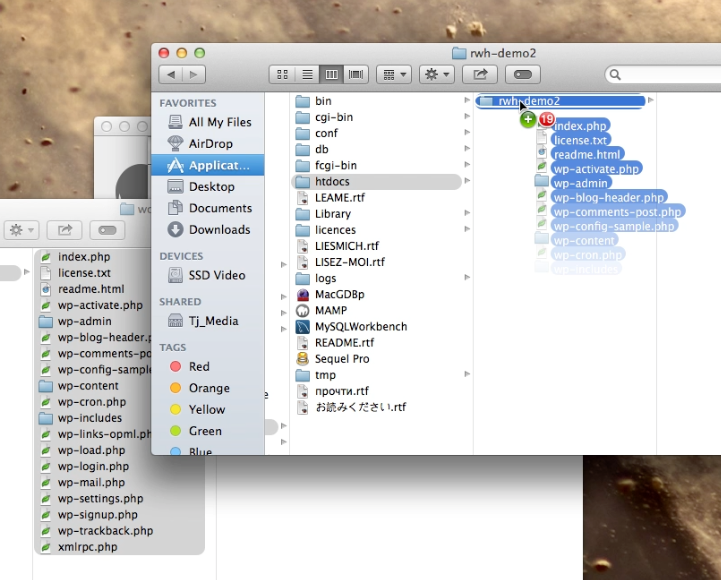721x580 pixels.
Task: Open the Action gear dropdown menu
Action: (437, 74)
